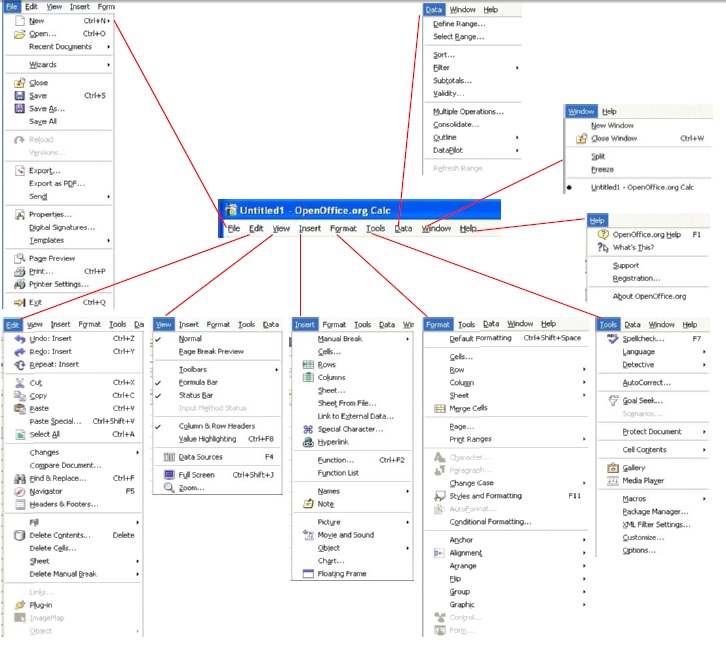
Task: Choose Conditional Formatting in the Format menu
Action: click(490, 522)
